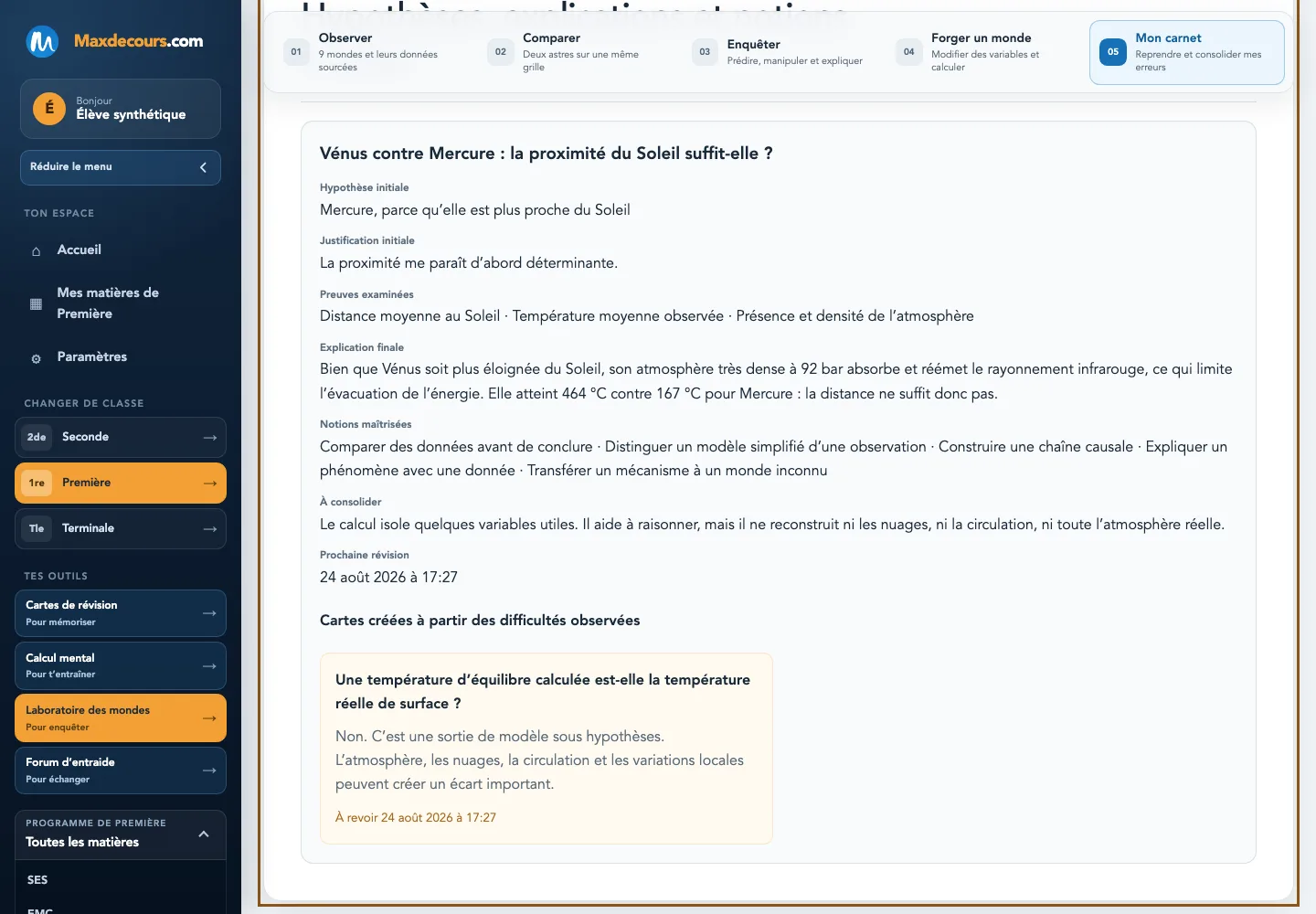Launch the Calcul mental tool
The width and height of the screenshot is (1316, 914).
121,666
